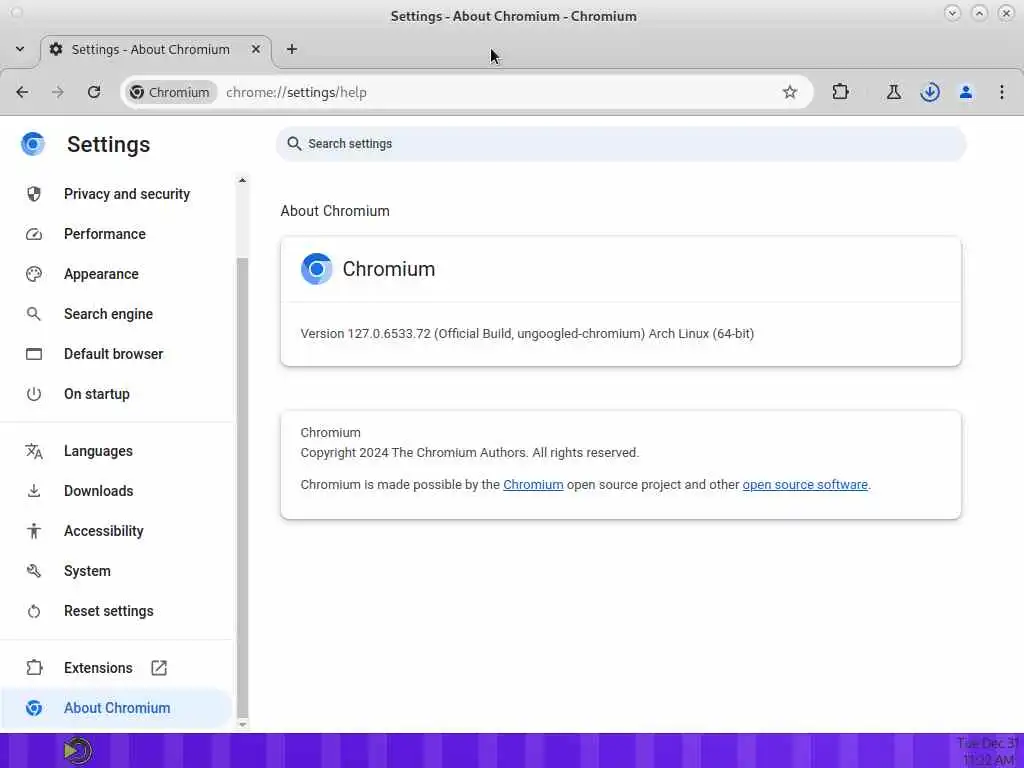Image resolution: width=1024 pixels, height=768 pixels.
Task: Click the System wrench icon
Action: click(34, 571)
